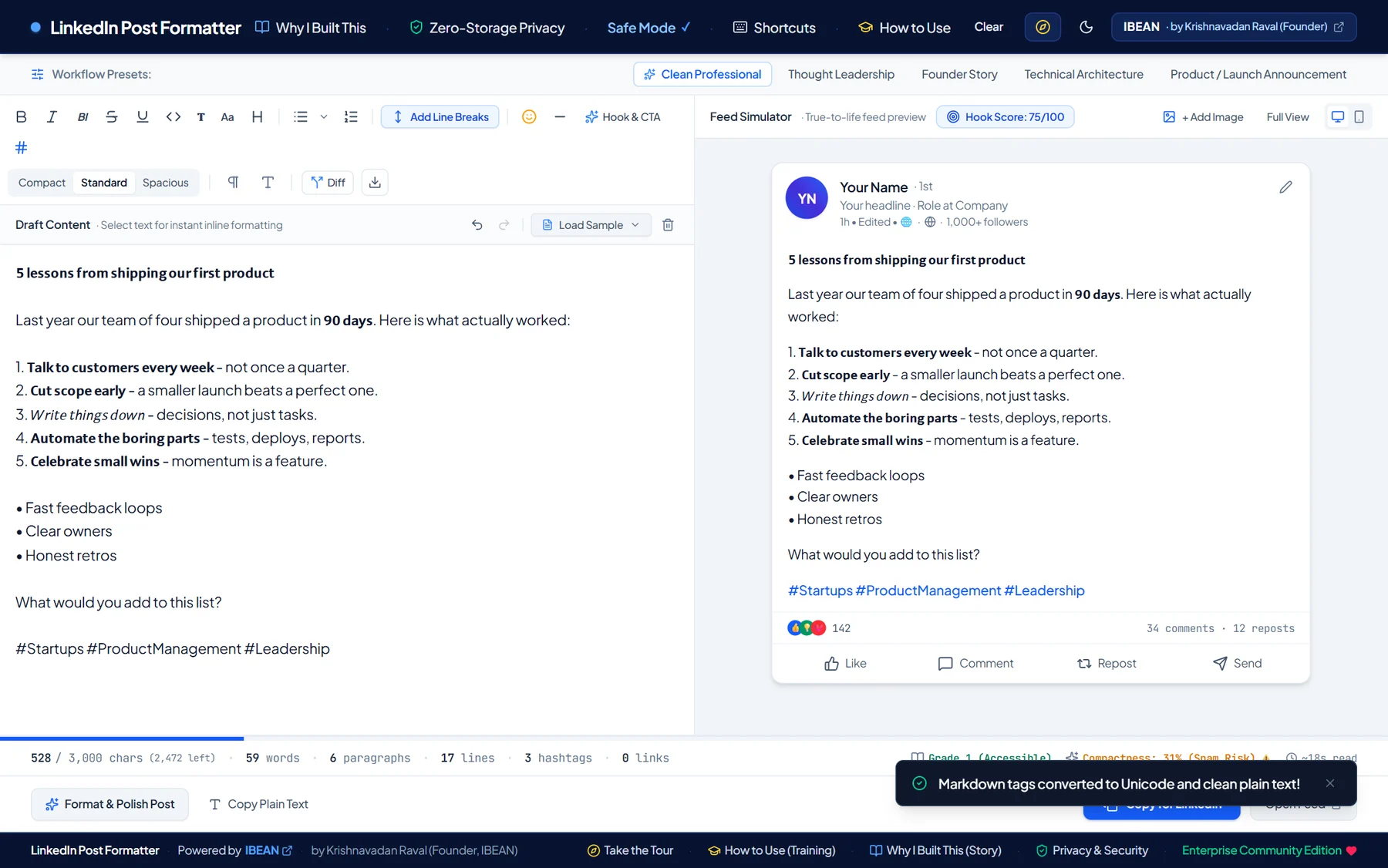
Task: Click + Add Image in the simulator
Action: coord(1203,116)
